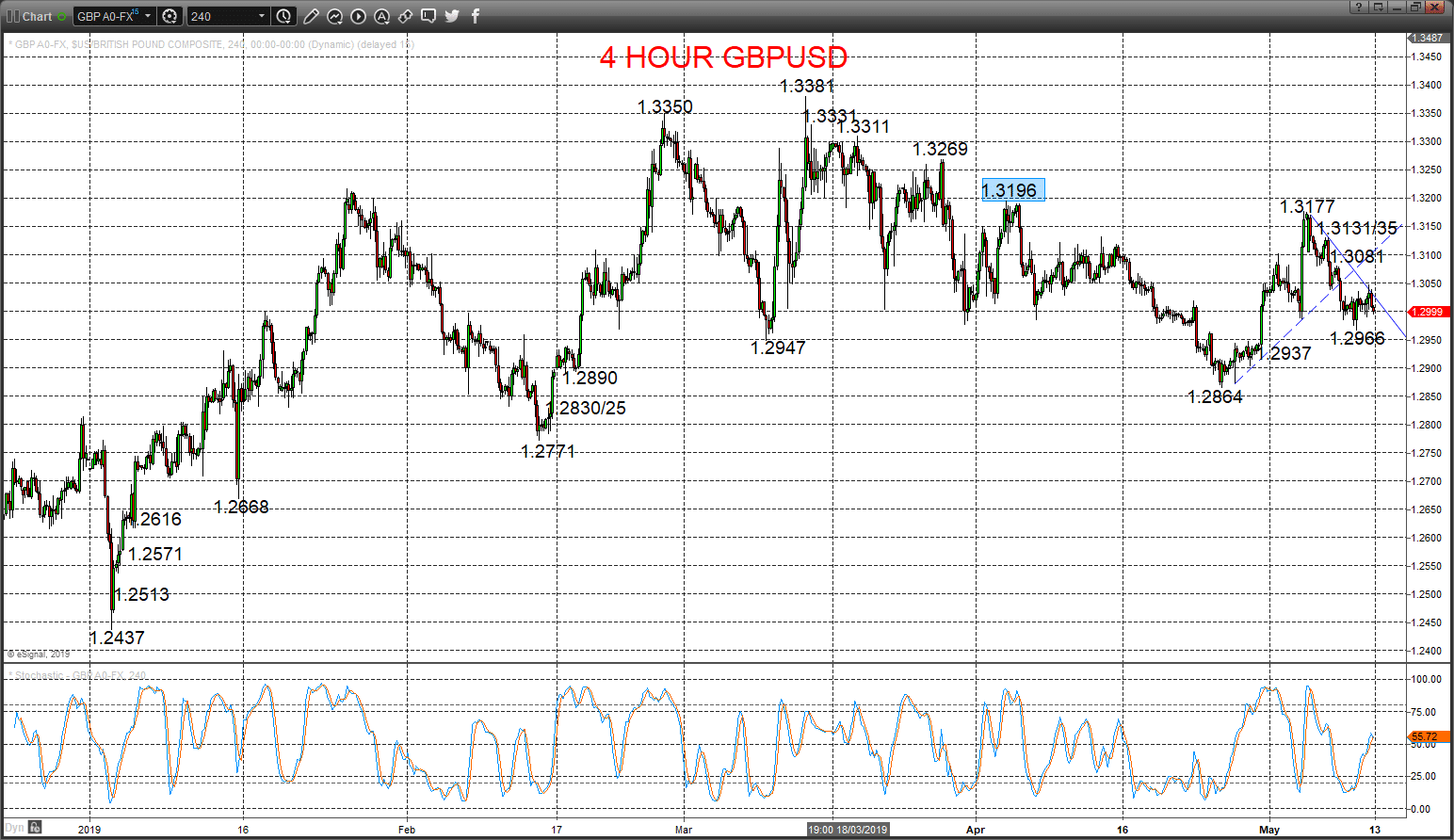Viewport: 1454px width, 840px height.
Task: Open the symbol settings gear icon
Action: coord(170,16)
